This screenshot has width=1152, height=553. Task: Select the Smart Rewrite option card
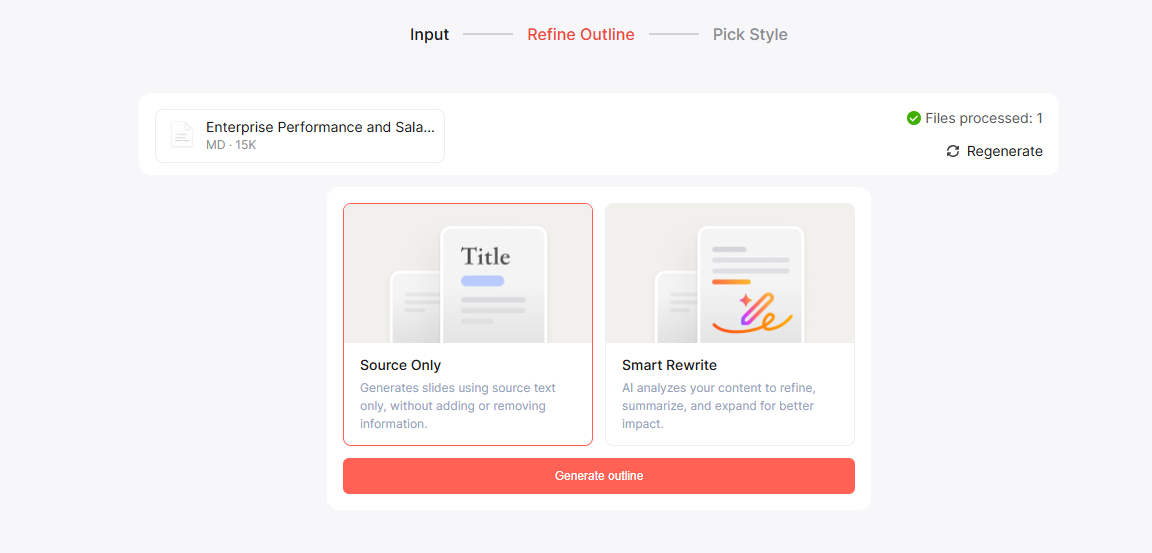730,324
